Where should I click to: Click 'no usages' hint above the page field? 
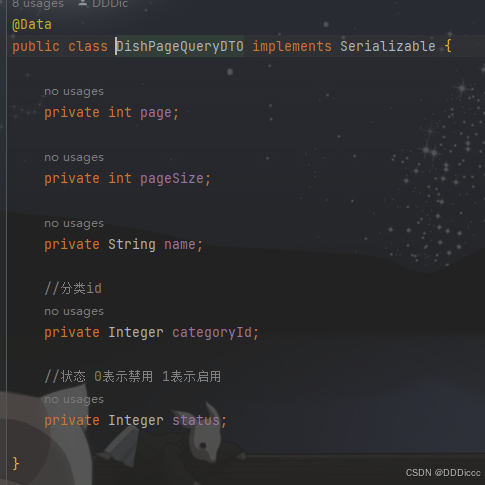click(74, 91)
